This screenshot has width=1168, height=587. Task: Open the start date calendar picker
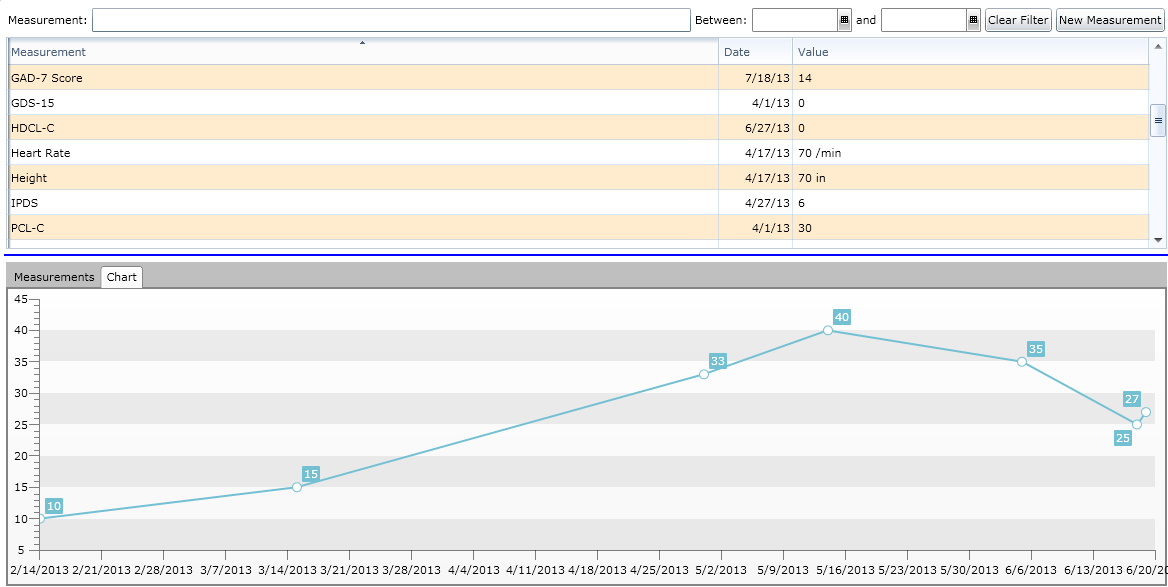pos(844,20)
